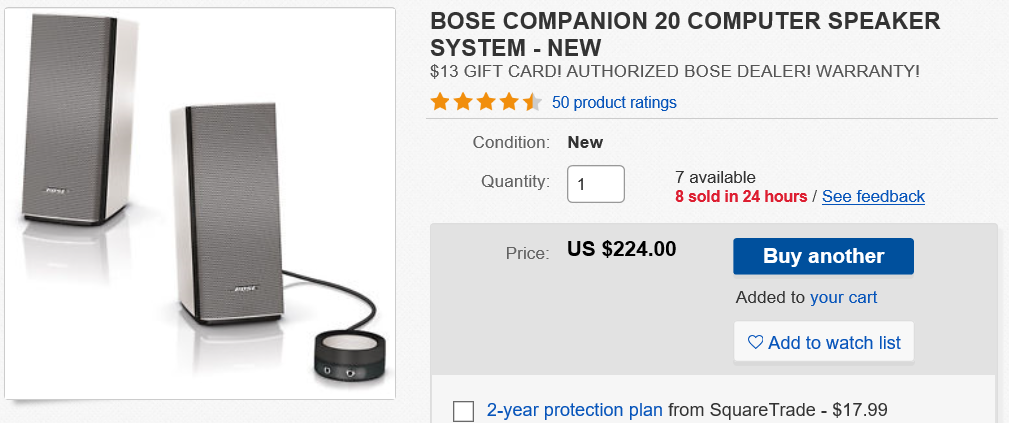This screenshot has height=423, width=1009.
Task: Open the 2-year protection plan link
Action: pos(574,409)
